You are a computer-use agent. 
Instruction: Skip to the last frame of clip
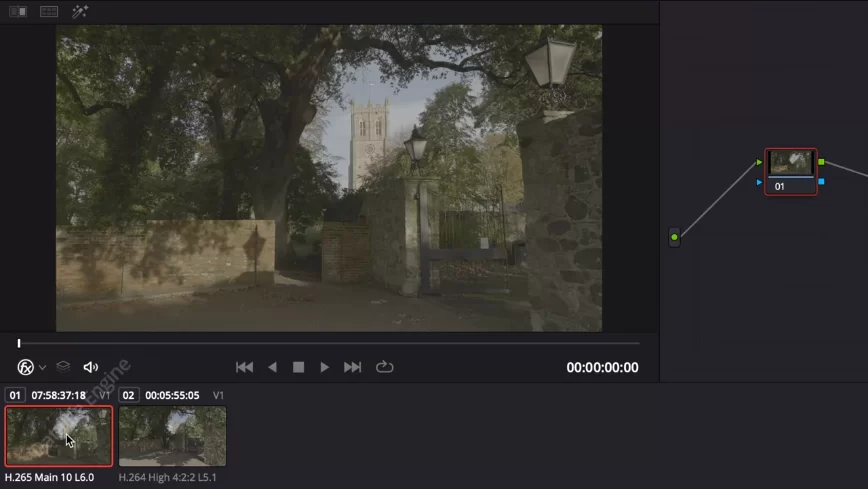click(352, 367)
